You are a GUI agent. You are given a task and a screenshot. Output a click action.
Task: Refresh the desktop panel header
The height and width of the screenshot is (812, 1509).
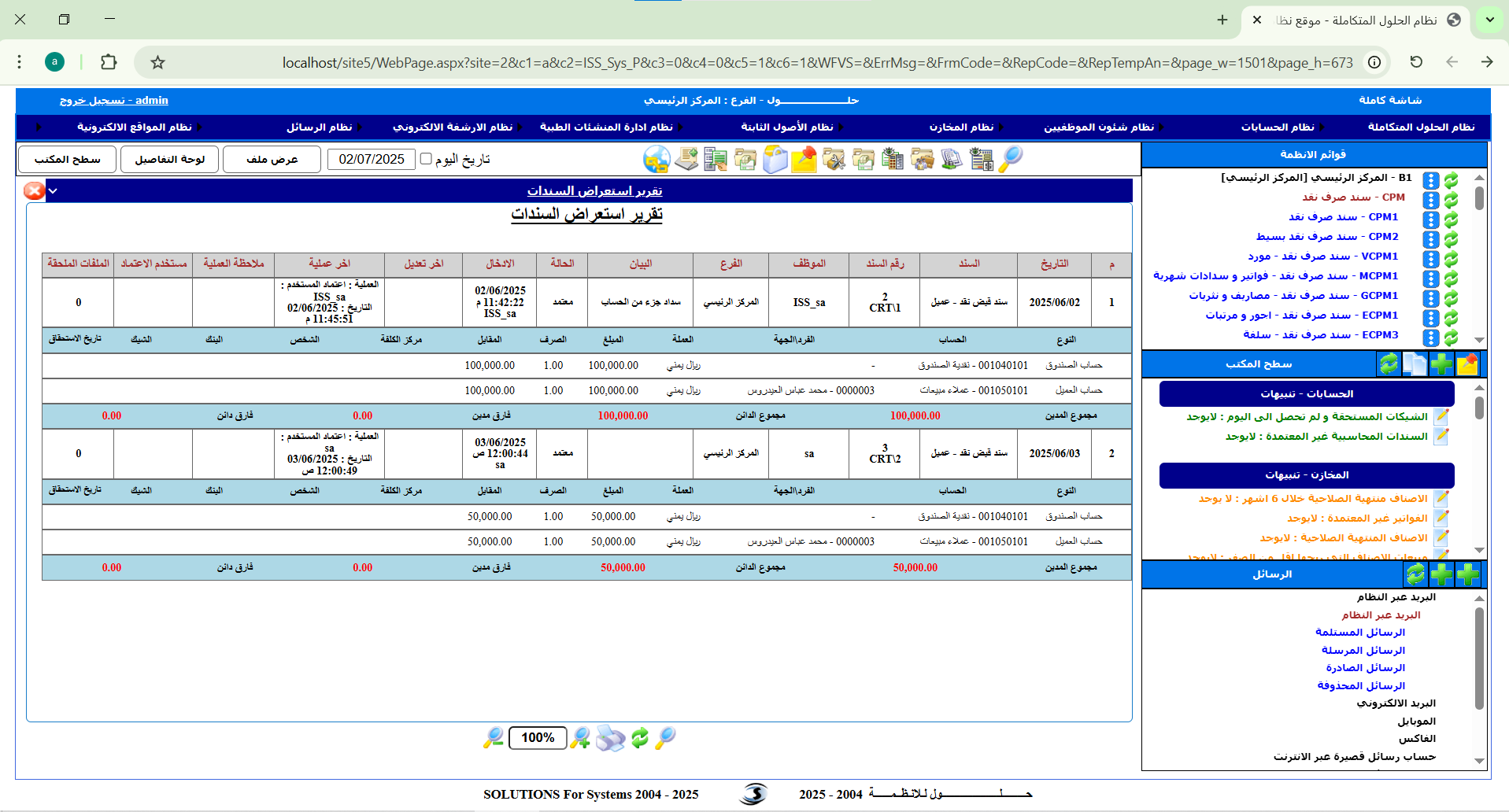1389,364
